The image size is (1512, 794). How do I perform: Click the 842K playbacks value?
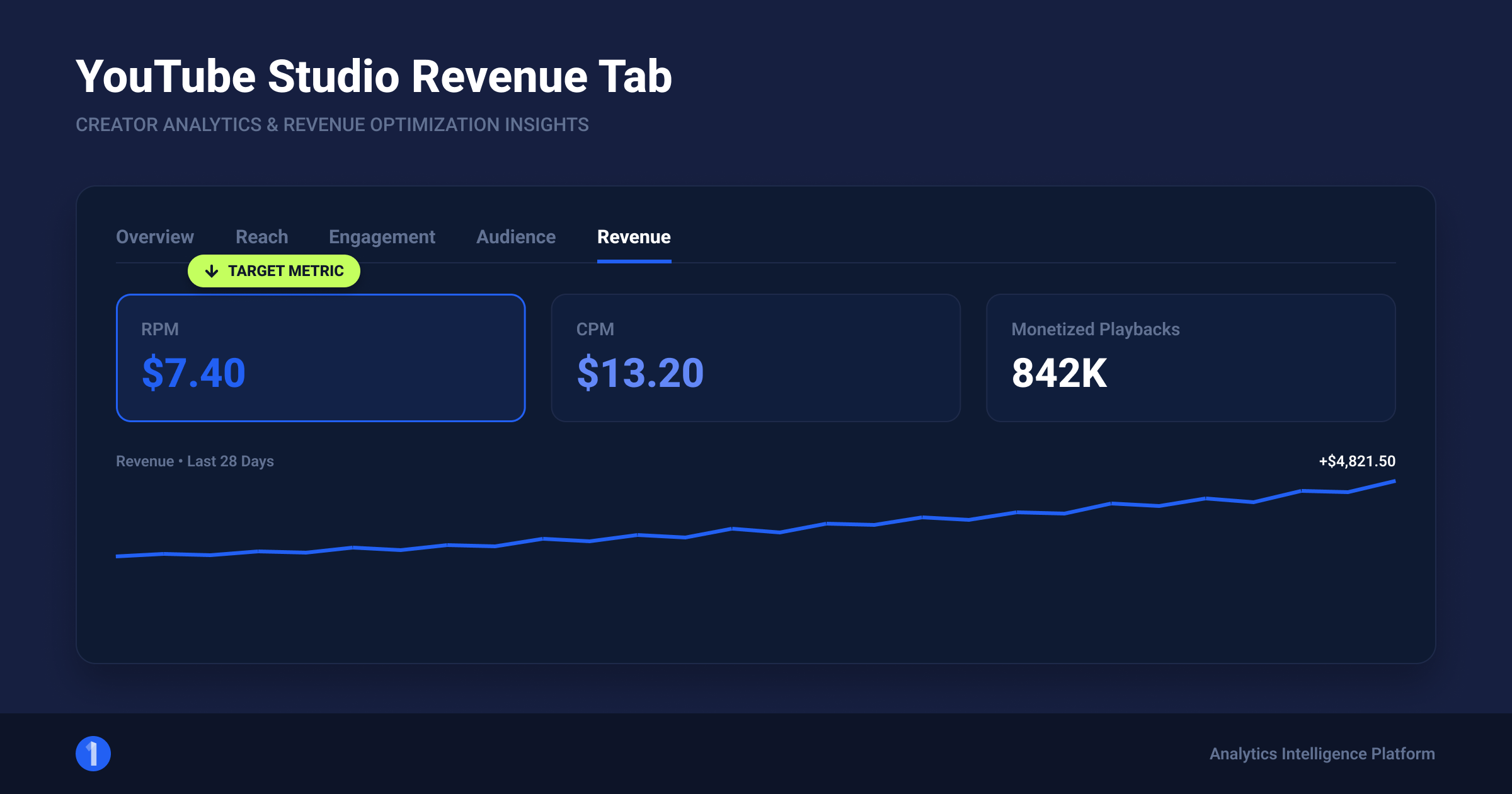coord(1059,373)
